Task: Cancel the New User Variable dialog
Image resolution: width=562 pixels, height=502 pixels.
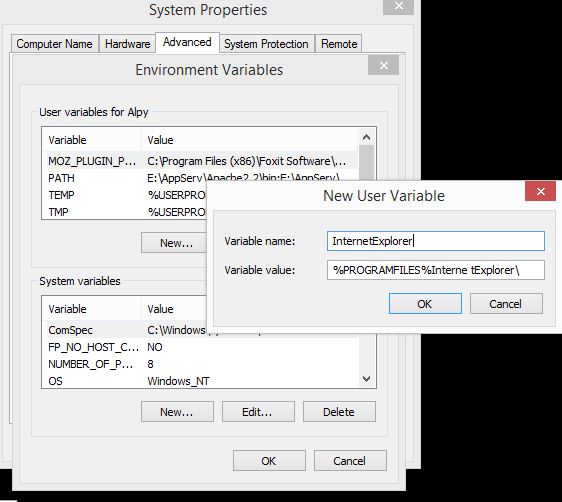Action: pos(506,303)
